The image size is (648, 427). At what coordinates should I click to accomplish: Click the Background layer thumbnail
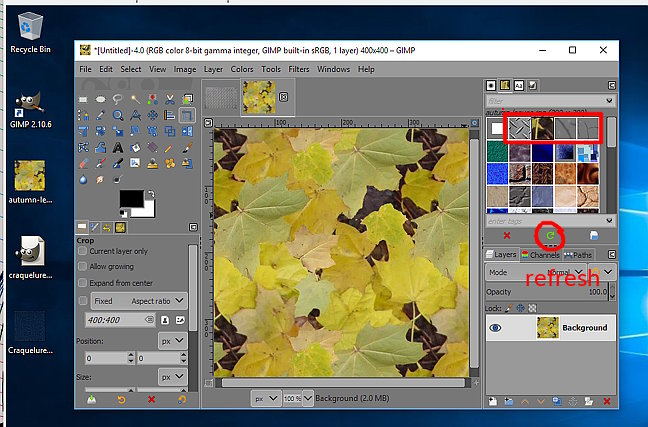coord(548,327)
